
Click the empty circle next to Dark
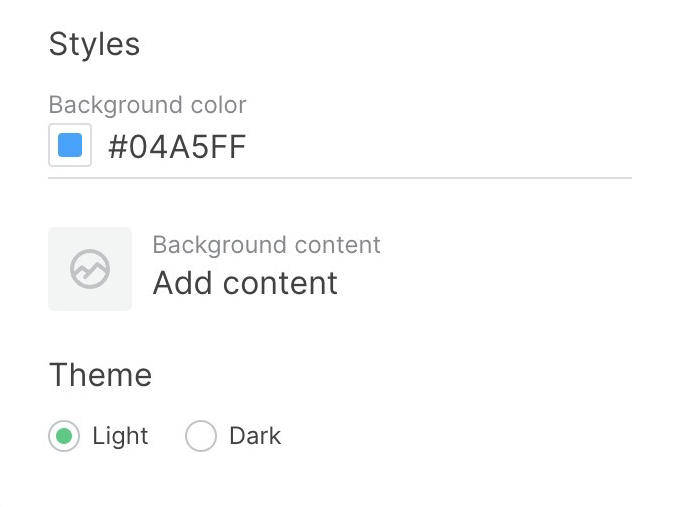point(201,437)
